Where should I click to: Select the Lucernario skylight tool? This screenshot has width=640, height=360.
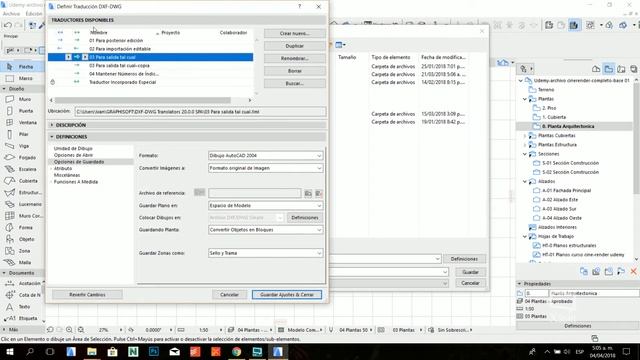pos(22,204)
